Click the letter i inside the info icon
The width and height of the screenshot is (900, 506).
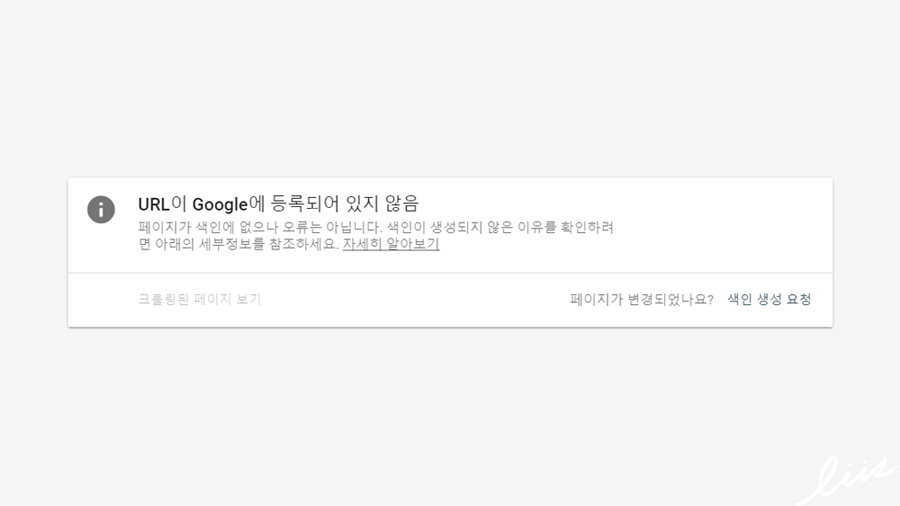pos(101,209)
